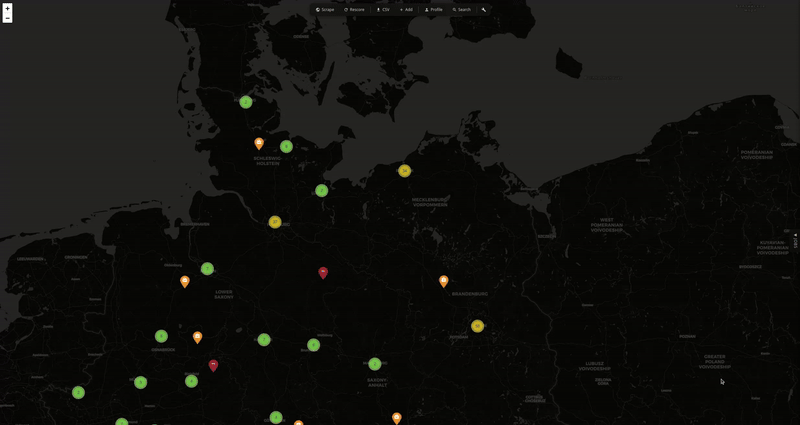Select the green cluster at Göttingen
This screenshot has width=800, height=425.
pos(276,417)
